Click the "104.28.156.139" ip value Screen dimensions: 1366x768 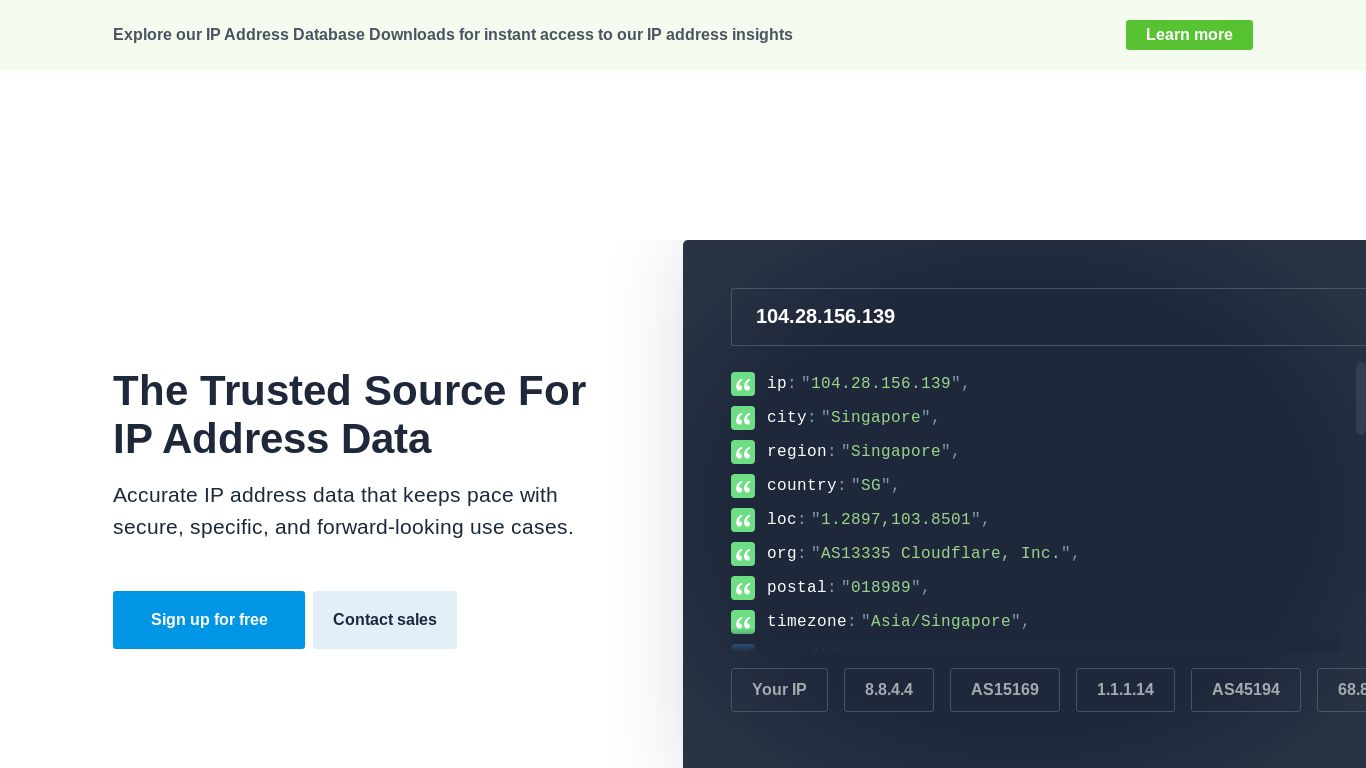(881, 384)
